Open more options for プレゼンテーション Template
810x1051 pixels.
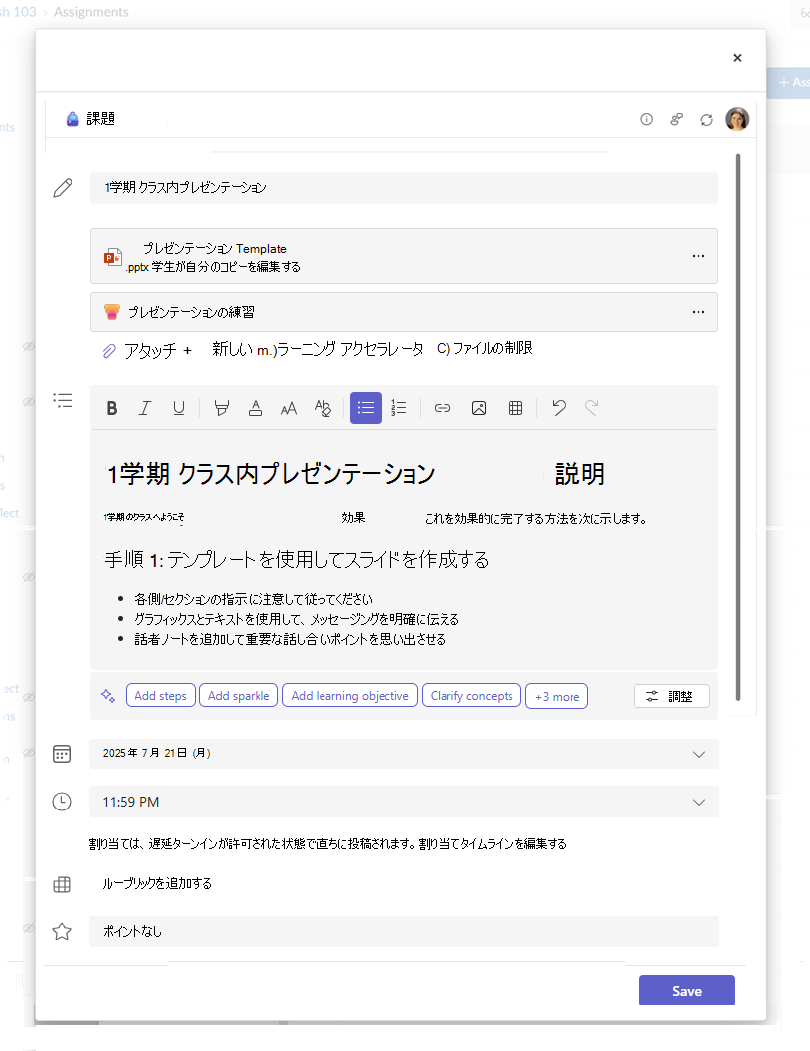coord(698,256)
